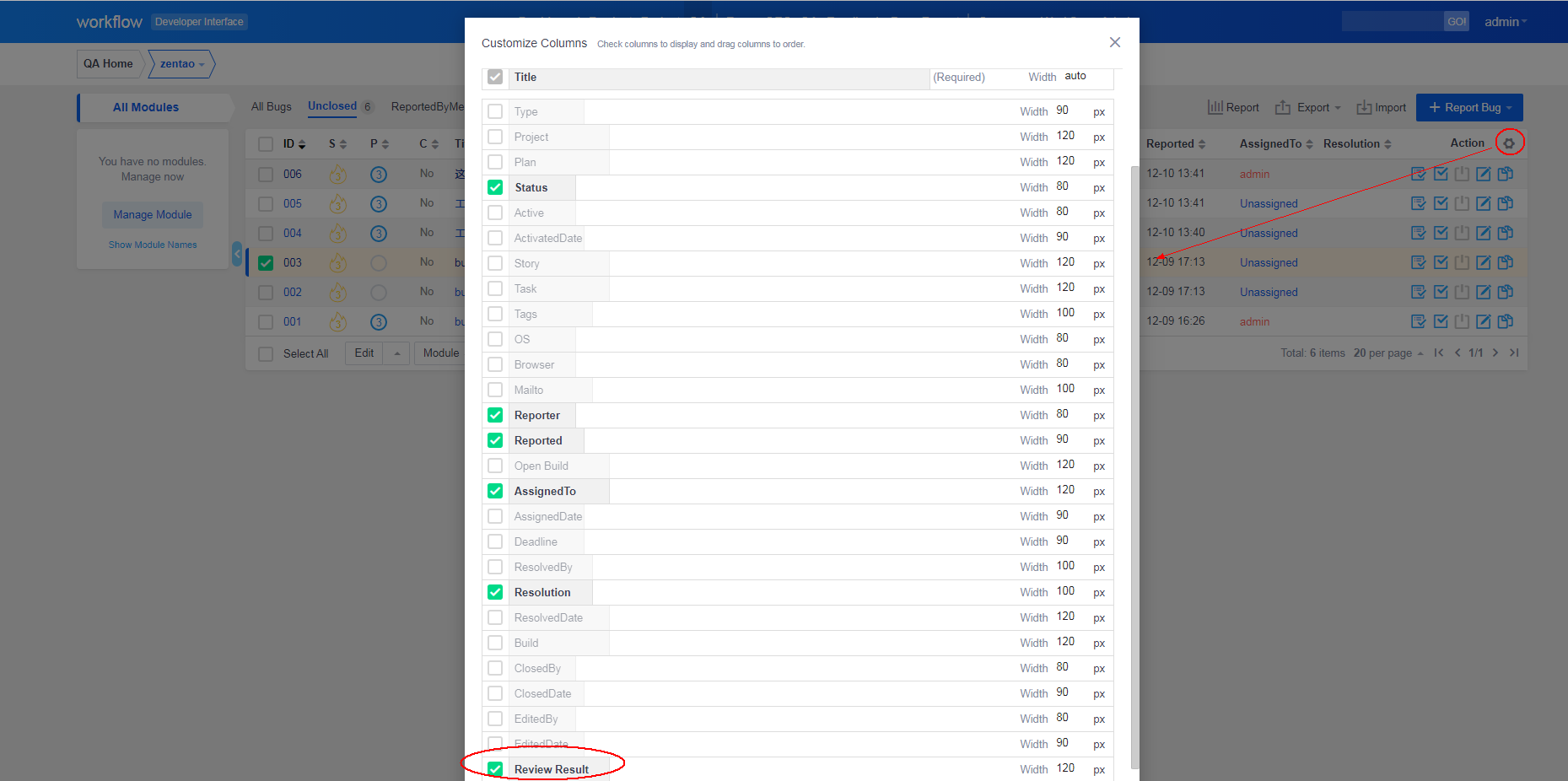Uncheck the Review Result column checkbox
Screen dimensions: 1568x781
495,769
